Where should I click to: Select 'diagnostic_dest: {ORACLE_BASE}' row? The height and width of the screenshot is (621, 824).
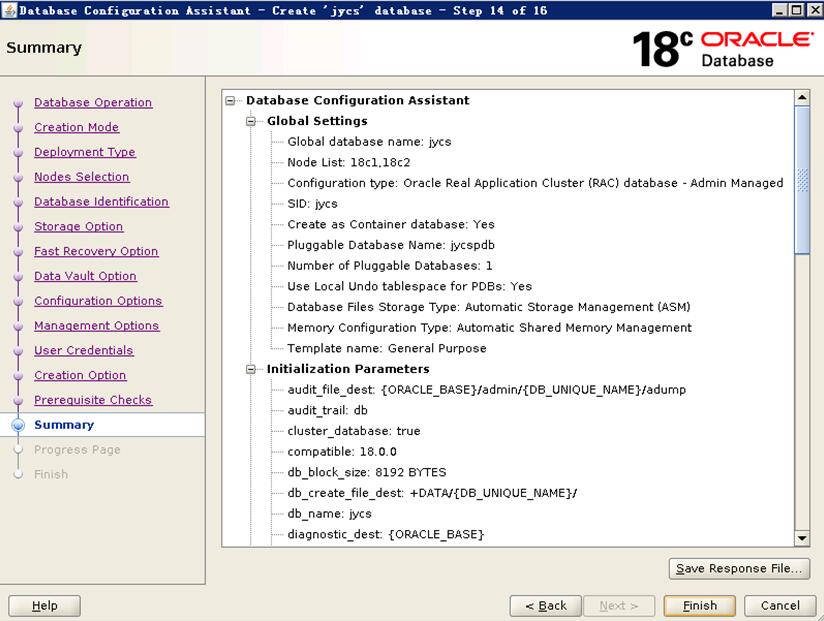click(x=385, y=534)
